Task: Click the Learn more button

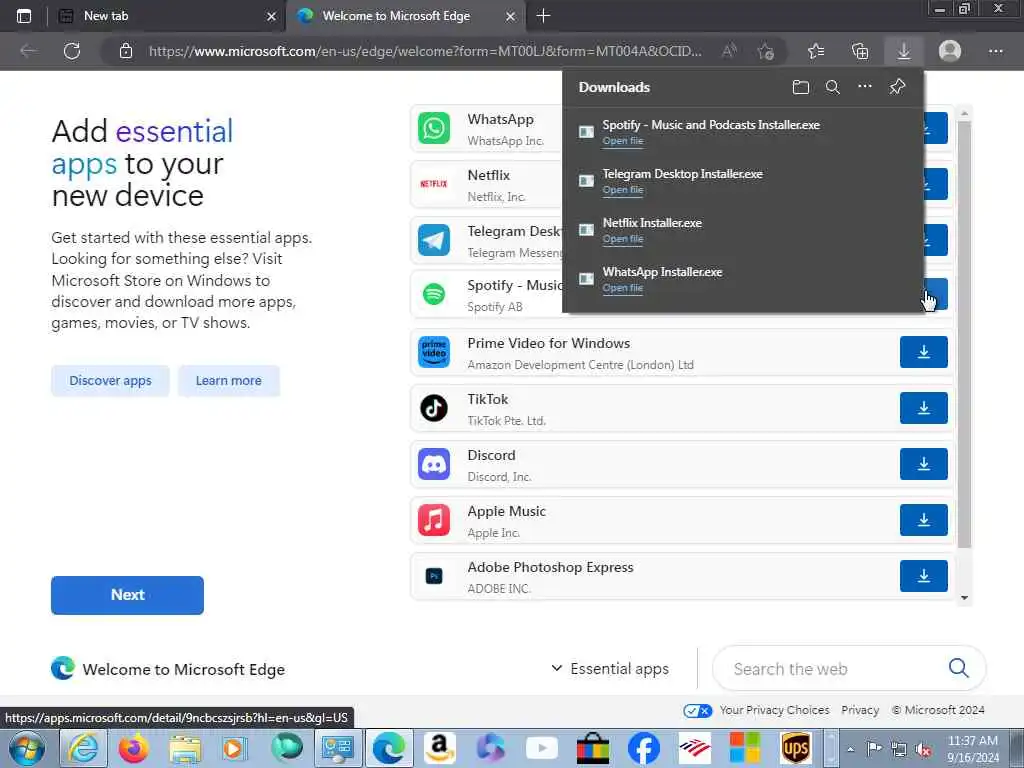Action: pos(229,381)
